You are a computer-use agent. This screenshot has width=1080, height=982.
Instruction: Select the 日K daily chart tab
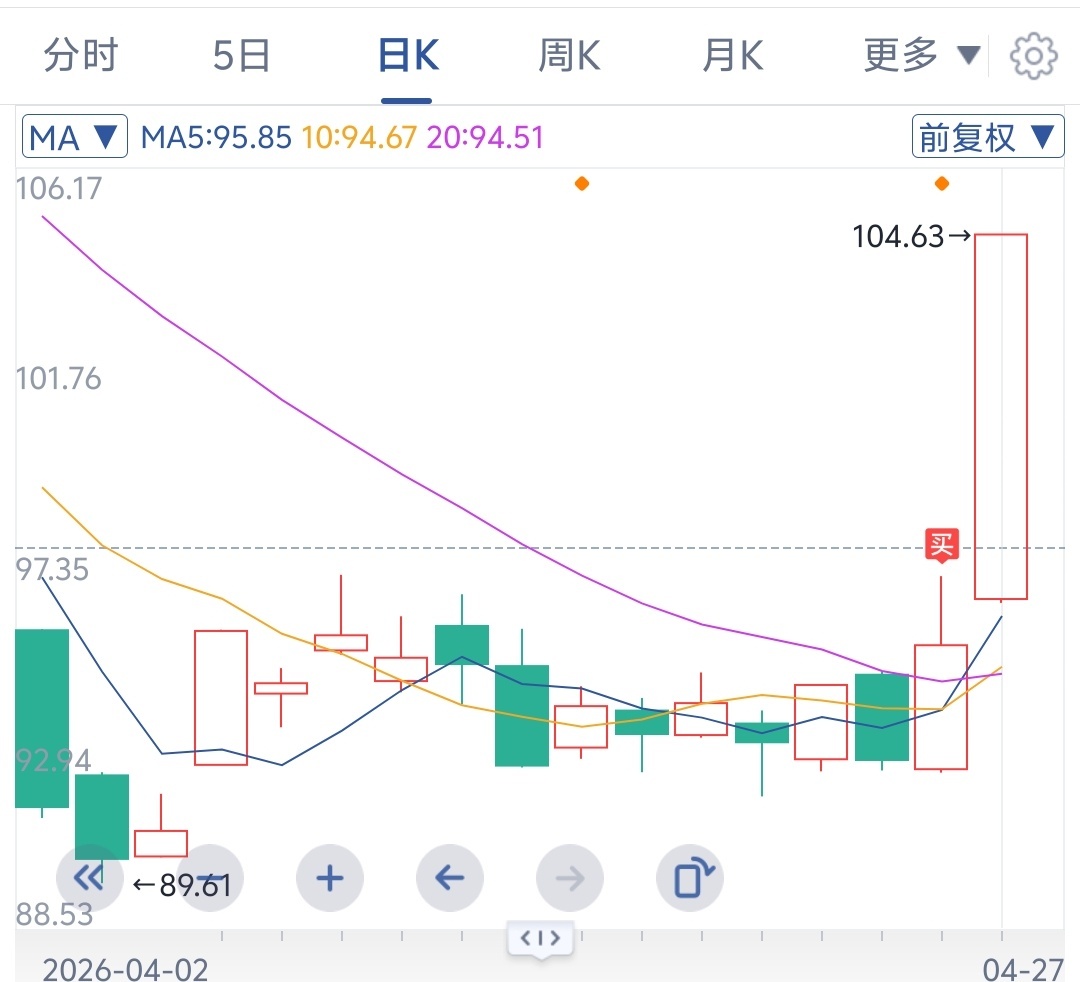tap(407, 56)
